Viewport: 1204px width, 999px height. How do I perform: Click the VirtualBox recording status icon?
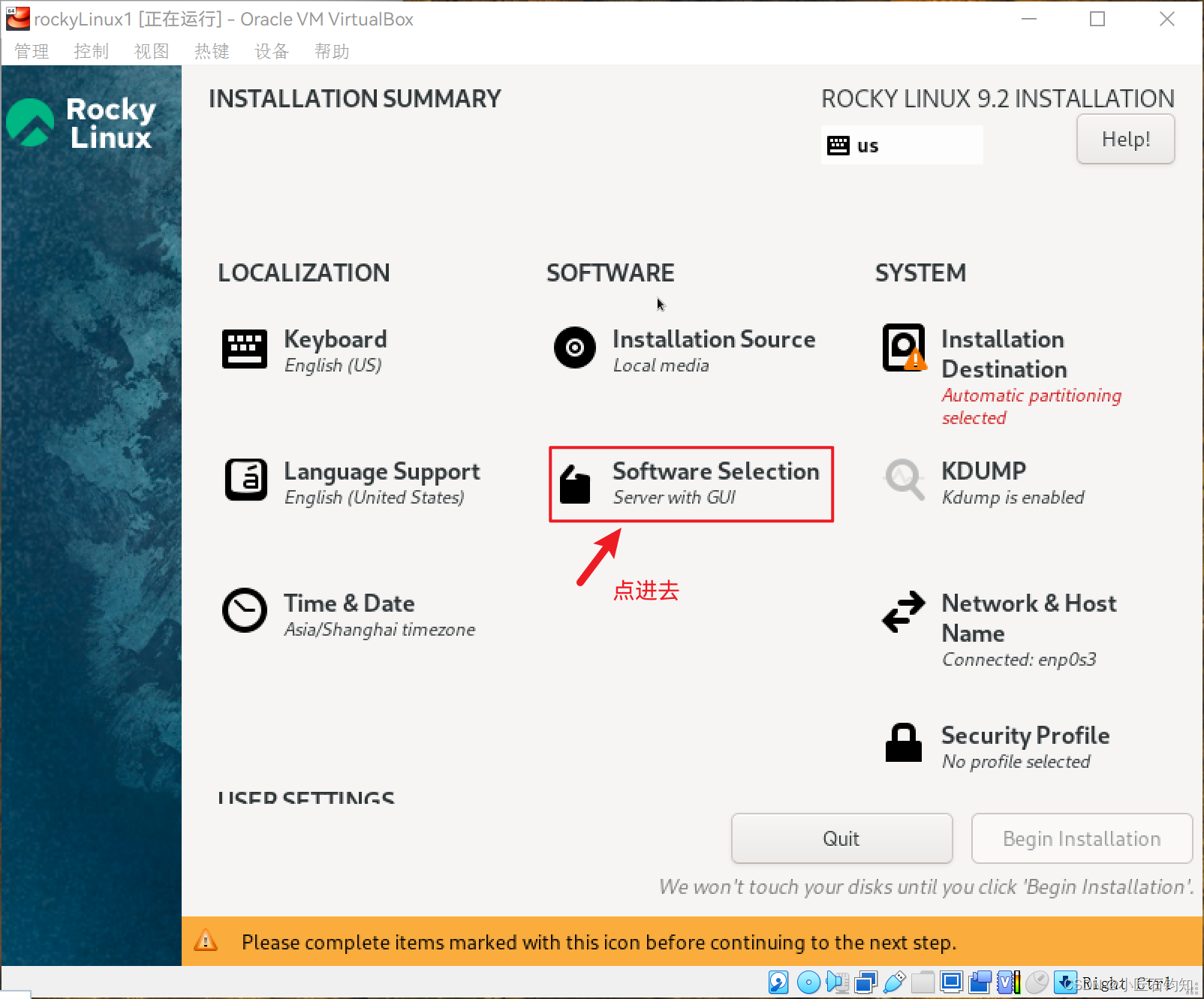pos(980,982)
